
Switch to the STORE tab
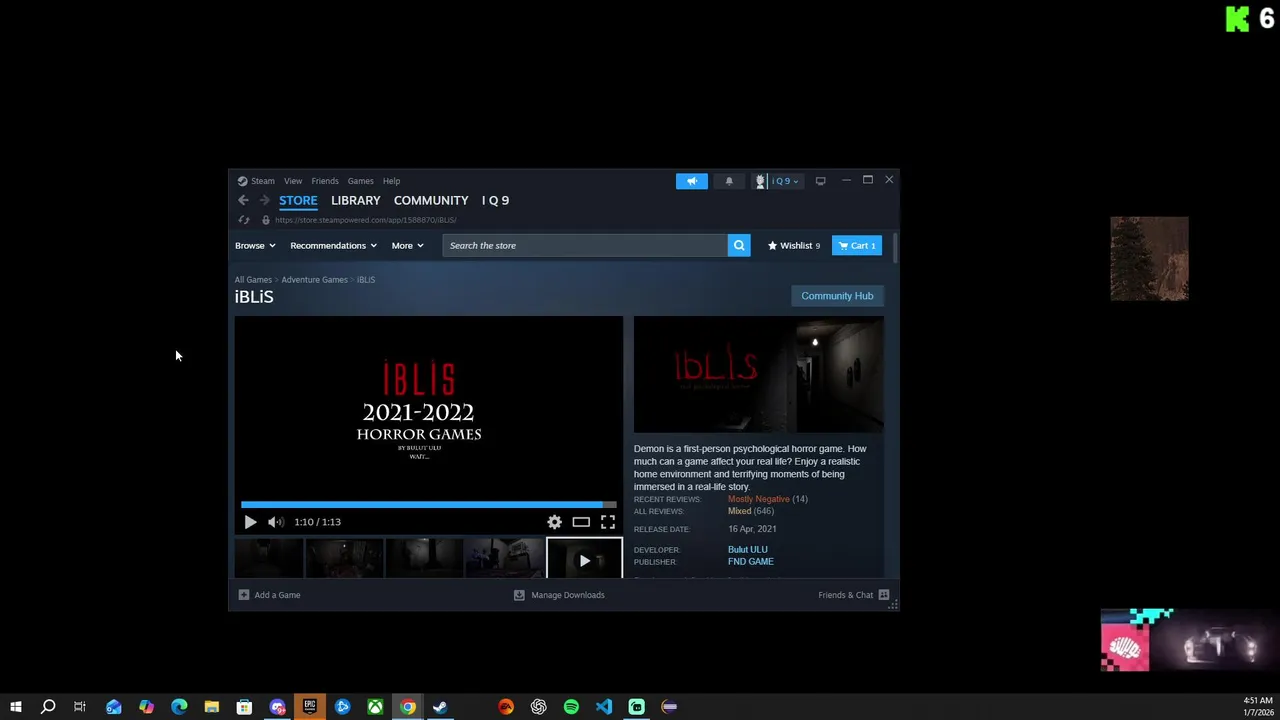coord(298,200)
